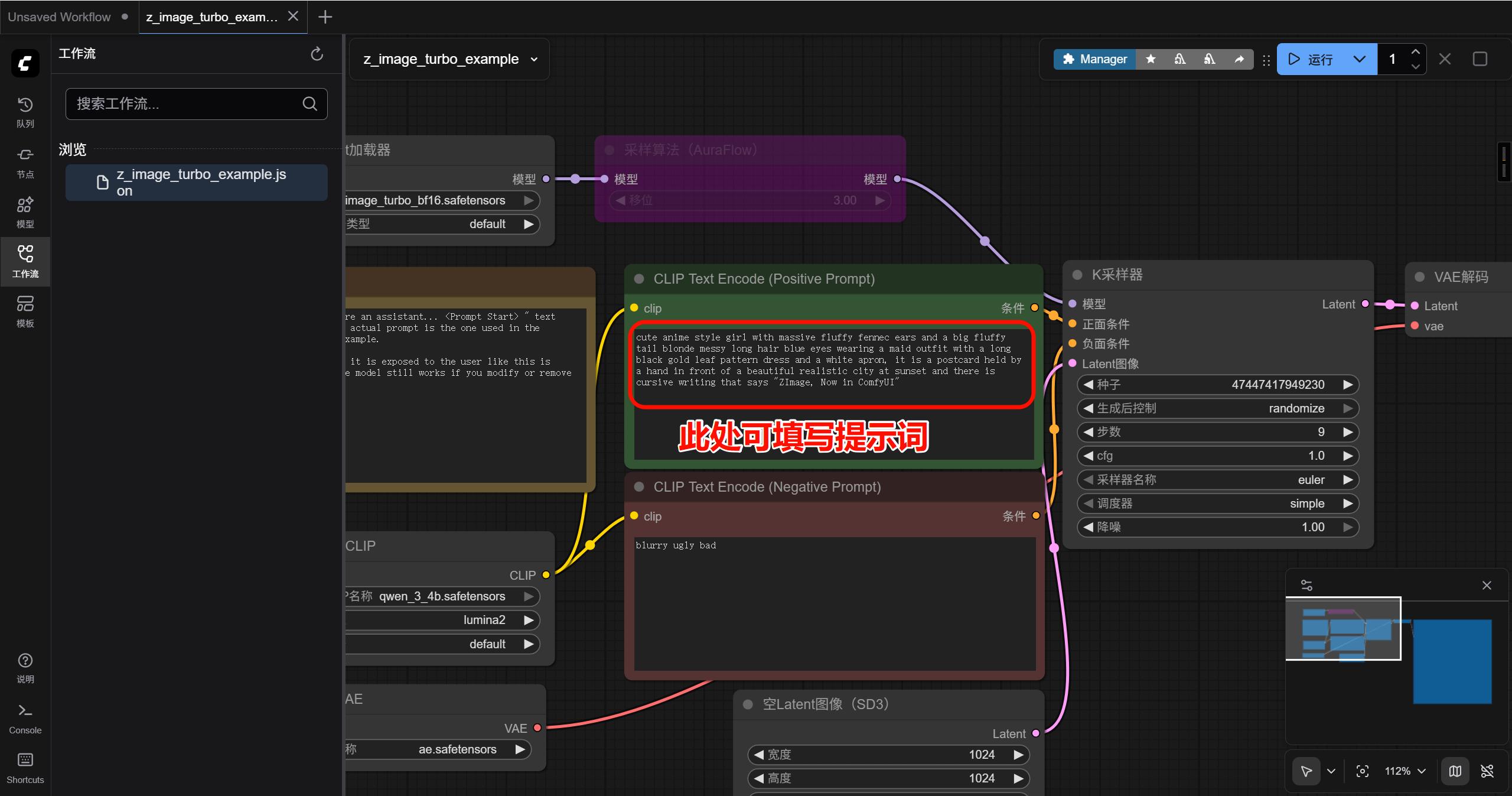Toggle collapse dot on Negative Prompt node
Viewport: 1512px width, 796px height.
[638, 487]
